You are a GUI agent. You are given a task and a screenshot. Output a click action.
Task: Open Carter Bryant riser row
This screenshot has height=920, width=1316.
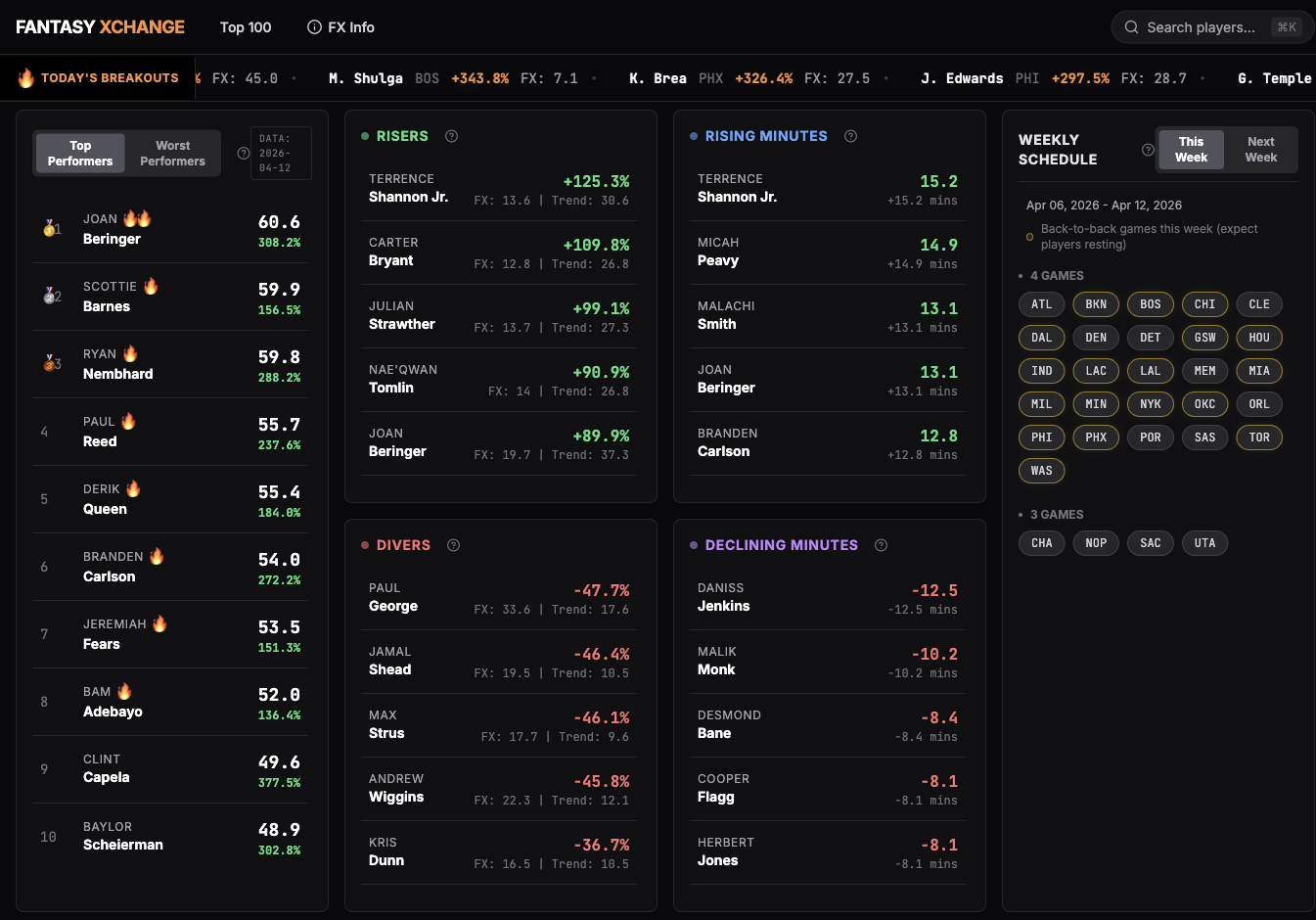tap(499, 253)
